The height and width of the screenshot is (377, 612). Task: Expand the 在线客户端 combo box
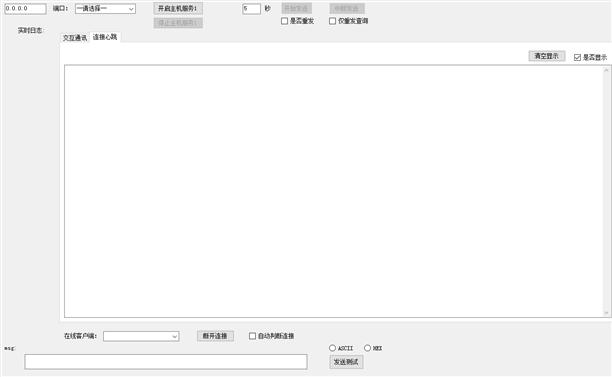coord(141,336)
